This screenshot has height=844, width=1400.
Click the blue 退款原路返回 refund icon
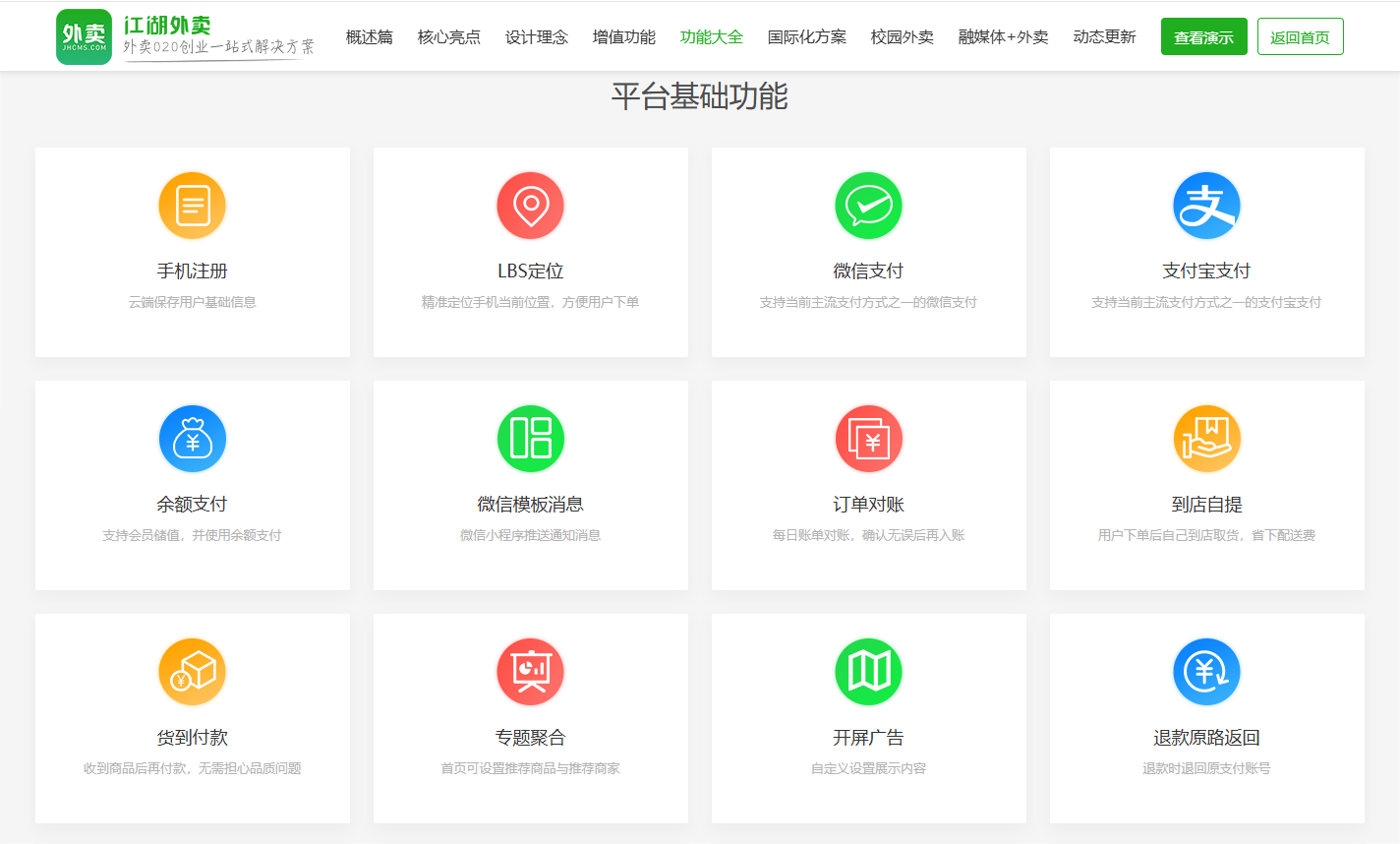coord(1206,672)
